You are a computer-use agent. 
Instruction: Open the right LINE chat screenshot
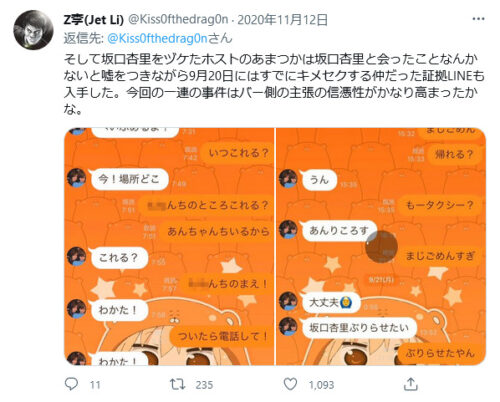click(x=381, y=247)
